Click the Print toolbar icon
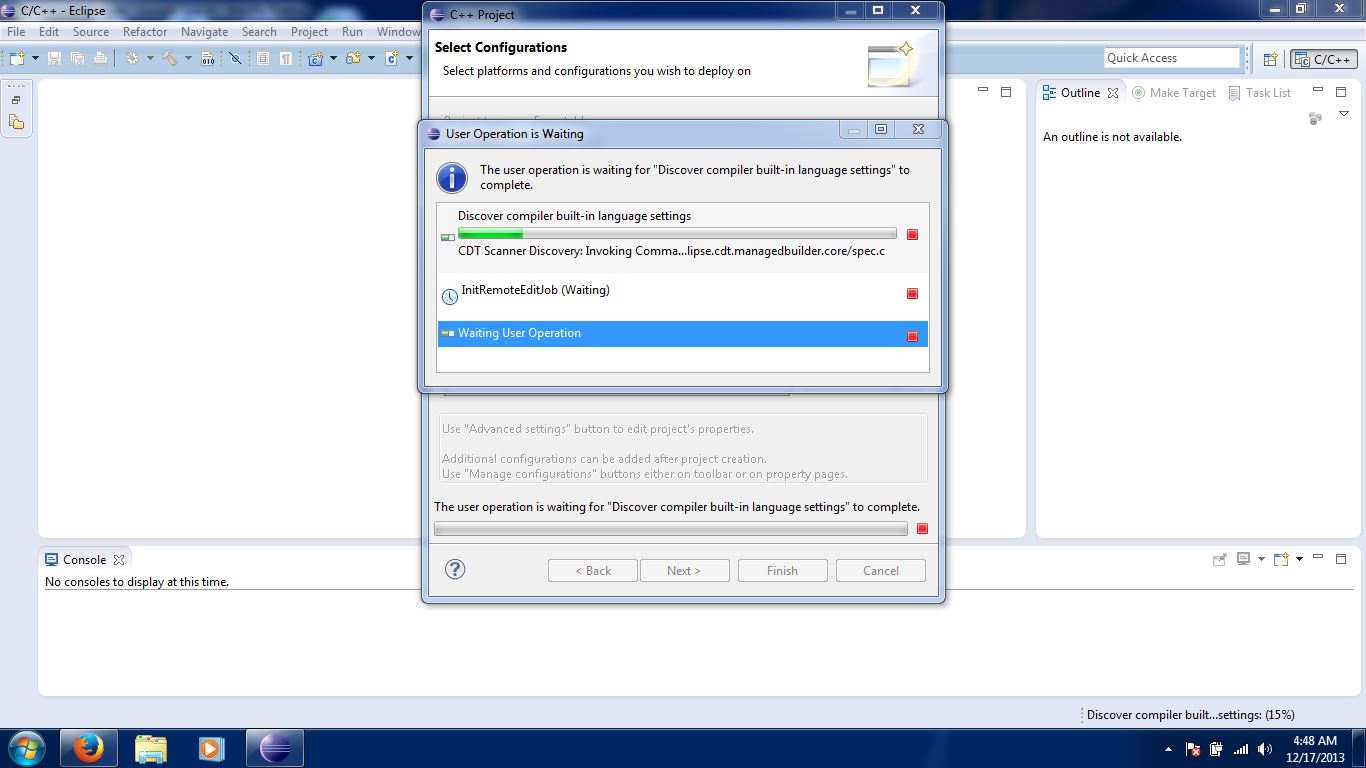Image resolution: width=1366 pixels, height=768 pixels. pos(100,58)
